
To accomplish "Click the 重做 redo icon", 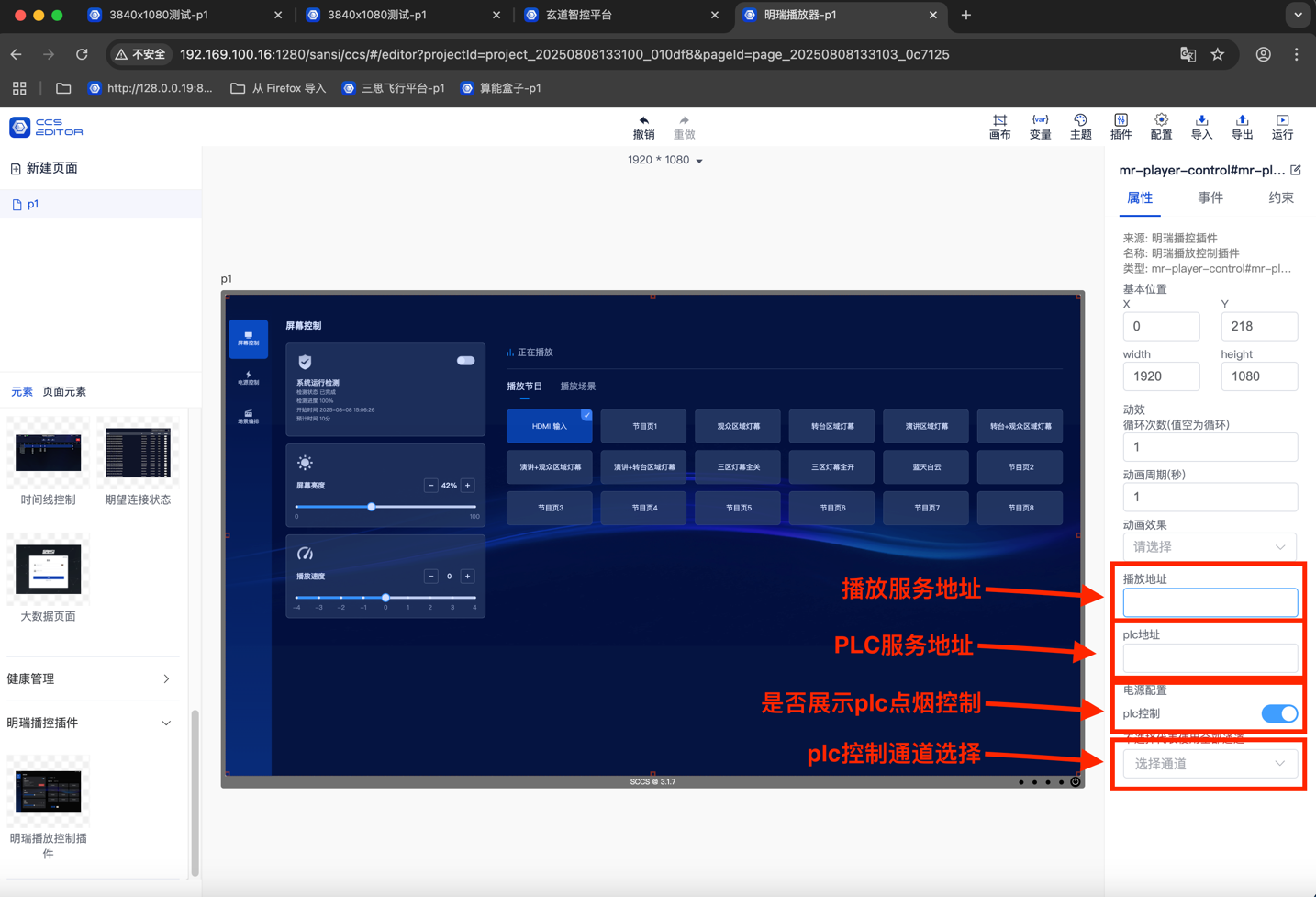I will tap(684, 127).
